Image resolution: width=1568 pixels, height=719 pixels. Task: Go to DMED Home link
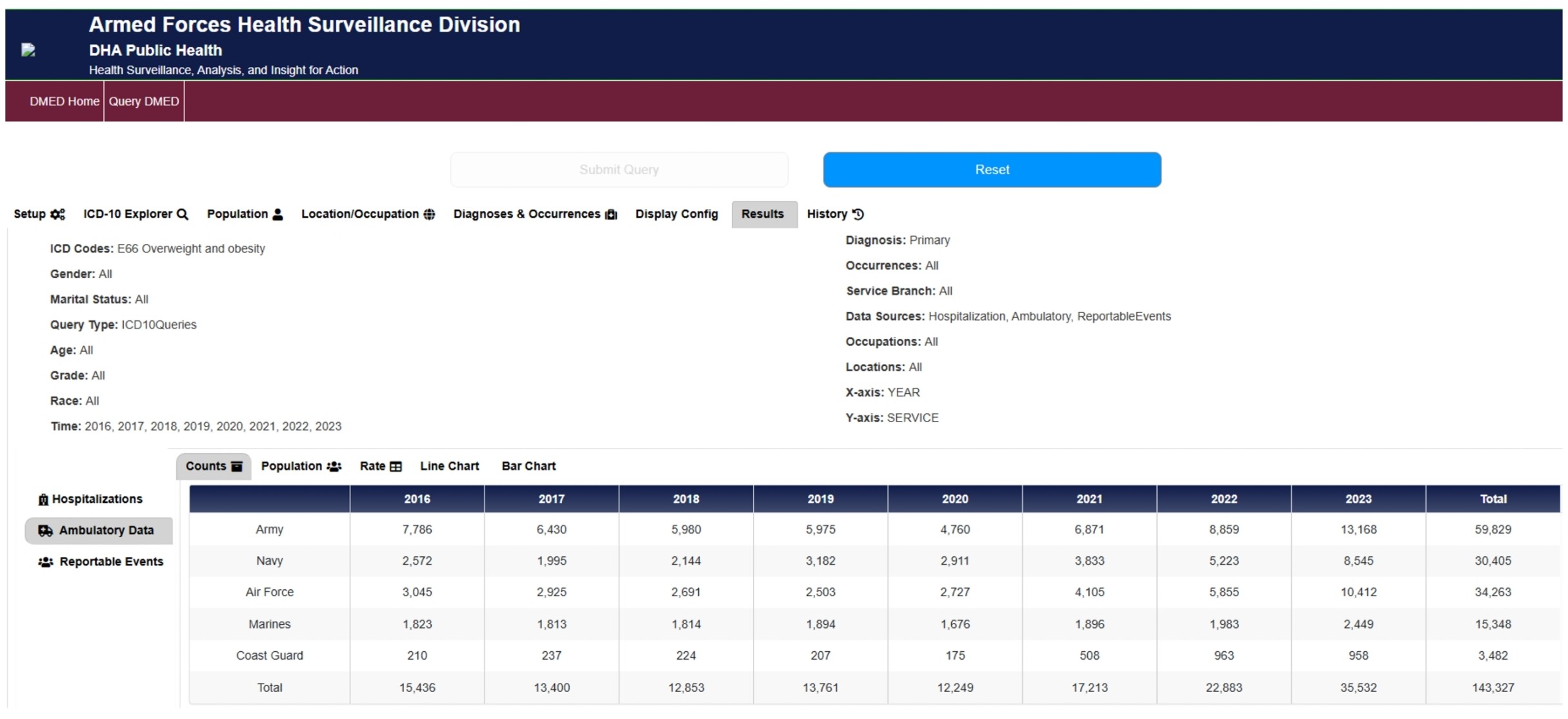click(x=64, y=101)
